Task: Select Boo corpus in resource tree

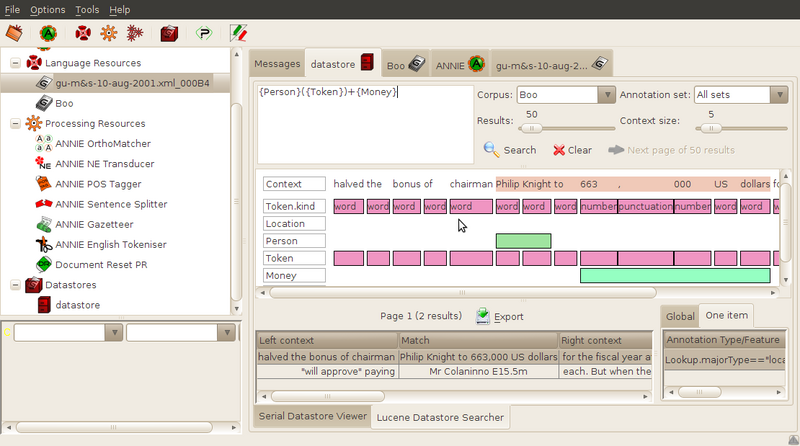Action: [x=64, y=104]
